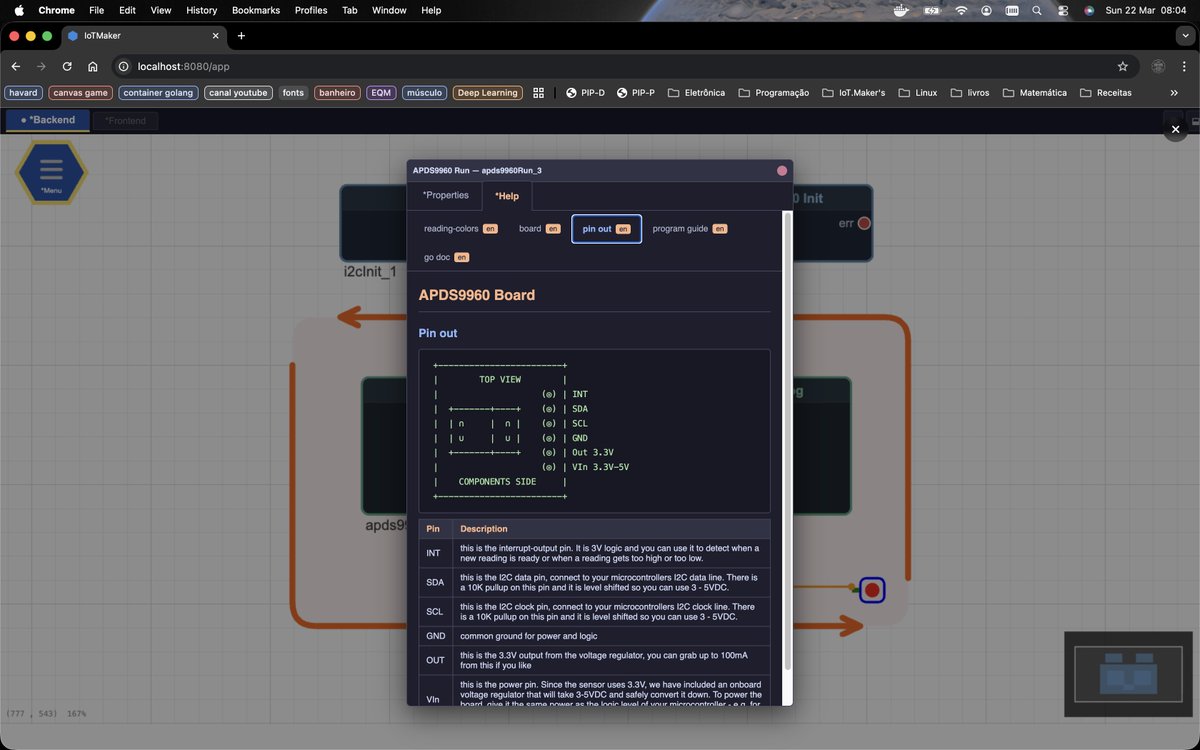The image size is (1200, 750).
Task: Open a new browser tab
Action: point(241,36)
